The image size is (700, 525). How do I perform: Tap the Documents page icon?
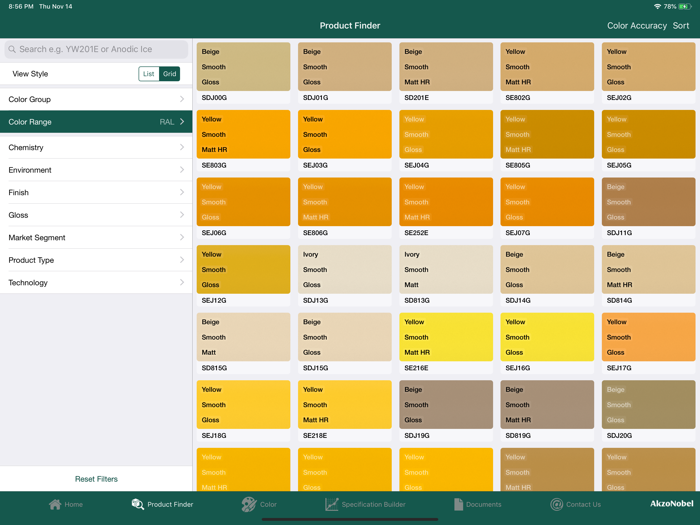click(458, 504)
